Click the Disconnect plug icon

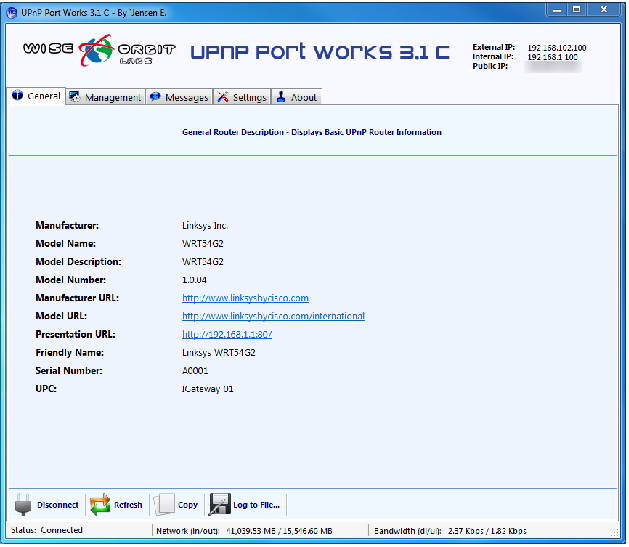pyautogui.click(x=23, y=504)
